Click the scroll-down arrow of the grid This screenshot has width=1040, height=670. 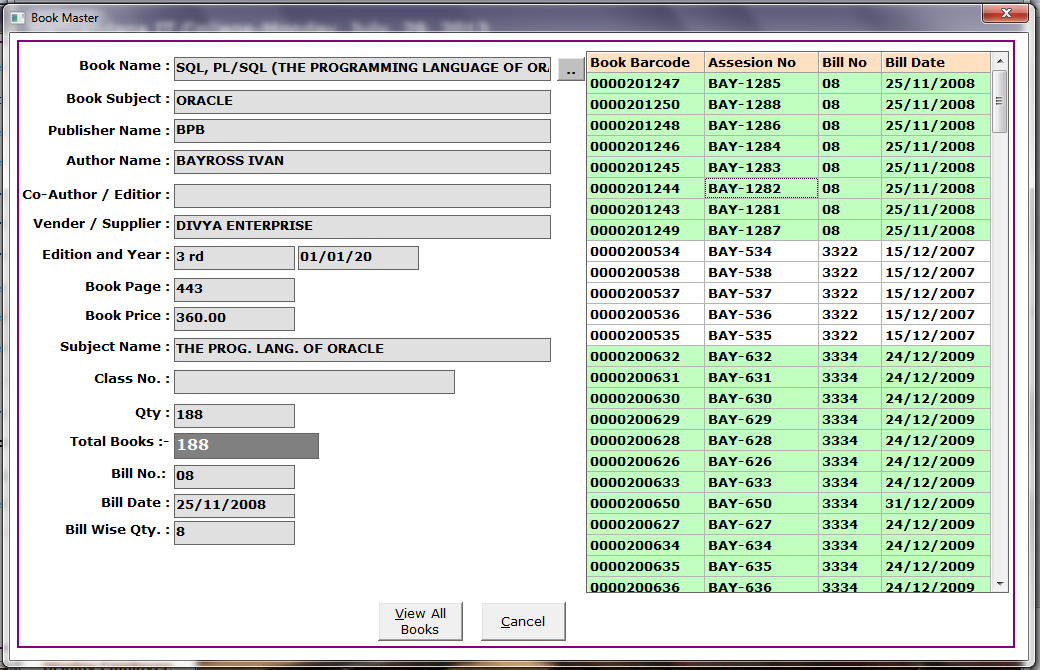(999, 583)
